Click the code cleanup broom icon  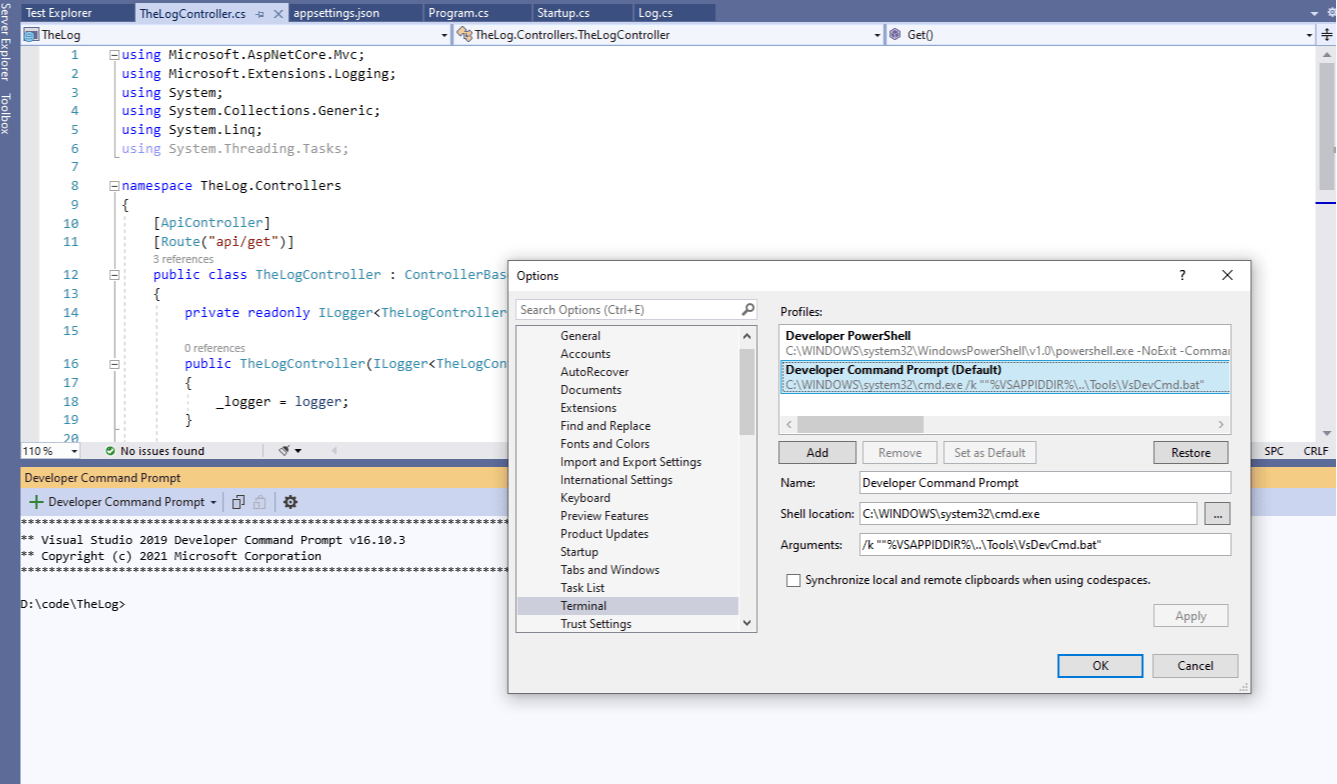[285, 451]
